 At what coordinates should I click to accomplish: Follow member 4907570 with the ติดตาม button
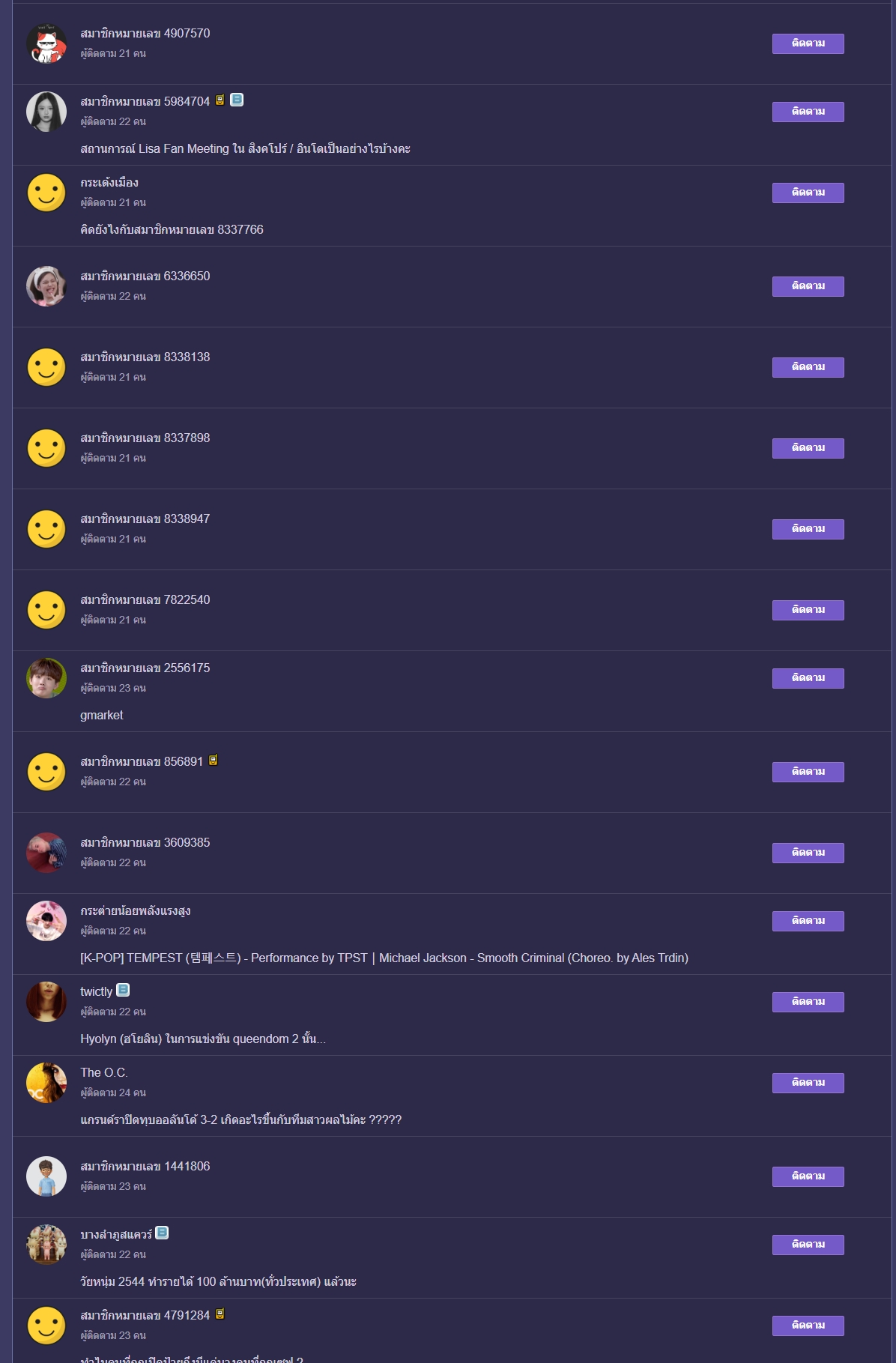[x=808, y=43]
